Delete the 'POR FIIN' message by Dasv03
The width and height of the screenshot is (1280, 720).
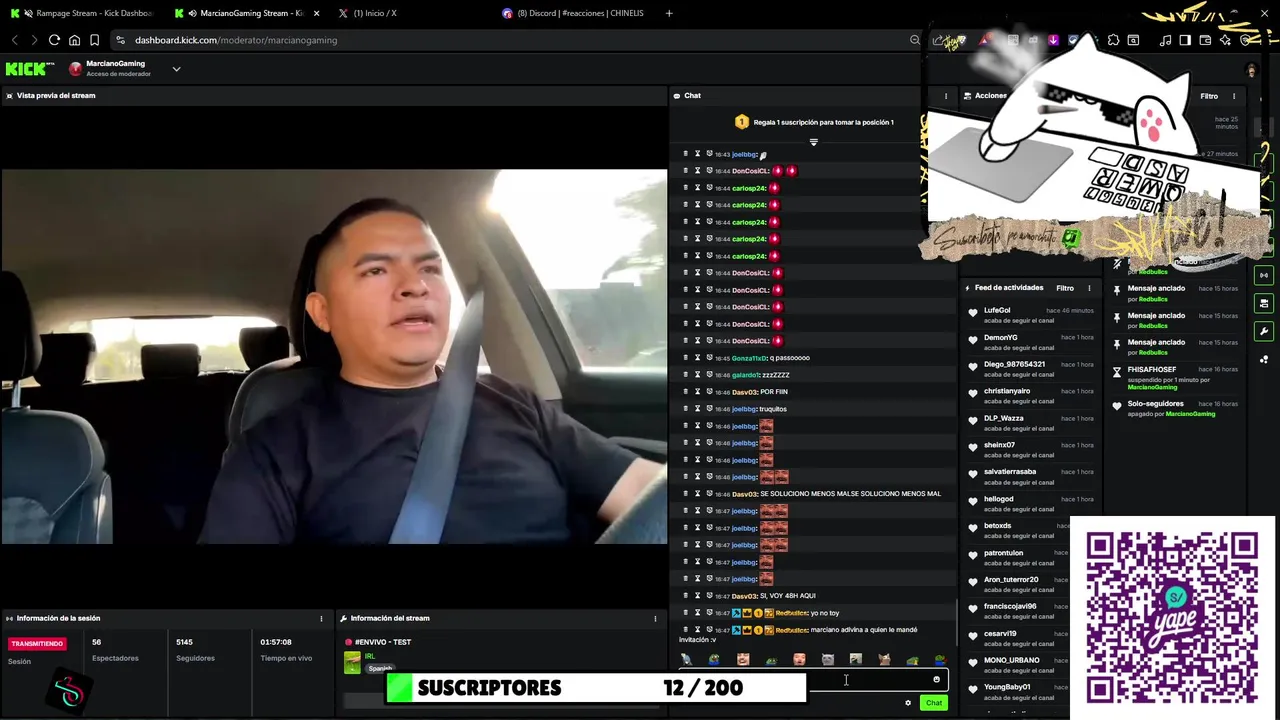click(x=685, y=392)
